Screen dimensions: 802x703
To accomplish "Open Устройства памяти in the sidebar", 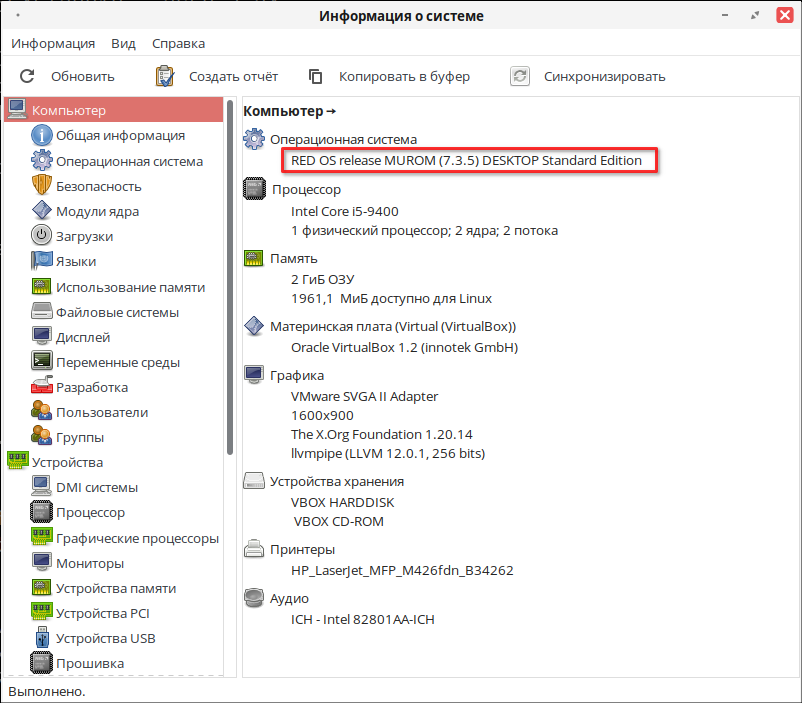I will (x=116, y=588).
